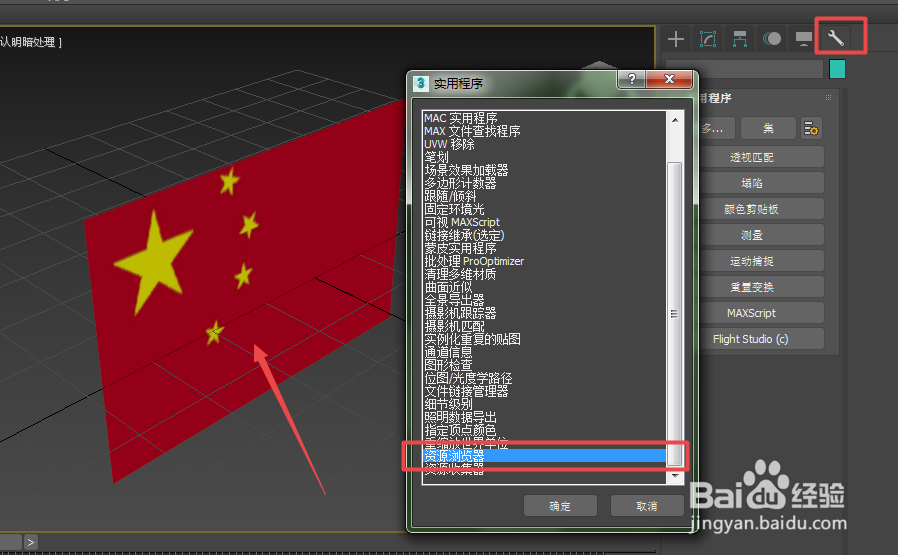Click the teal object color swatch
898x555 pixels.
837,69
